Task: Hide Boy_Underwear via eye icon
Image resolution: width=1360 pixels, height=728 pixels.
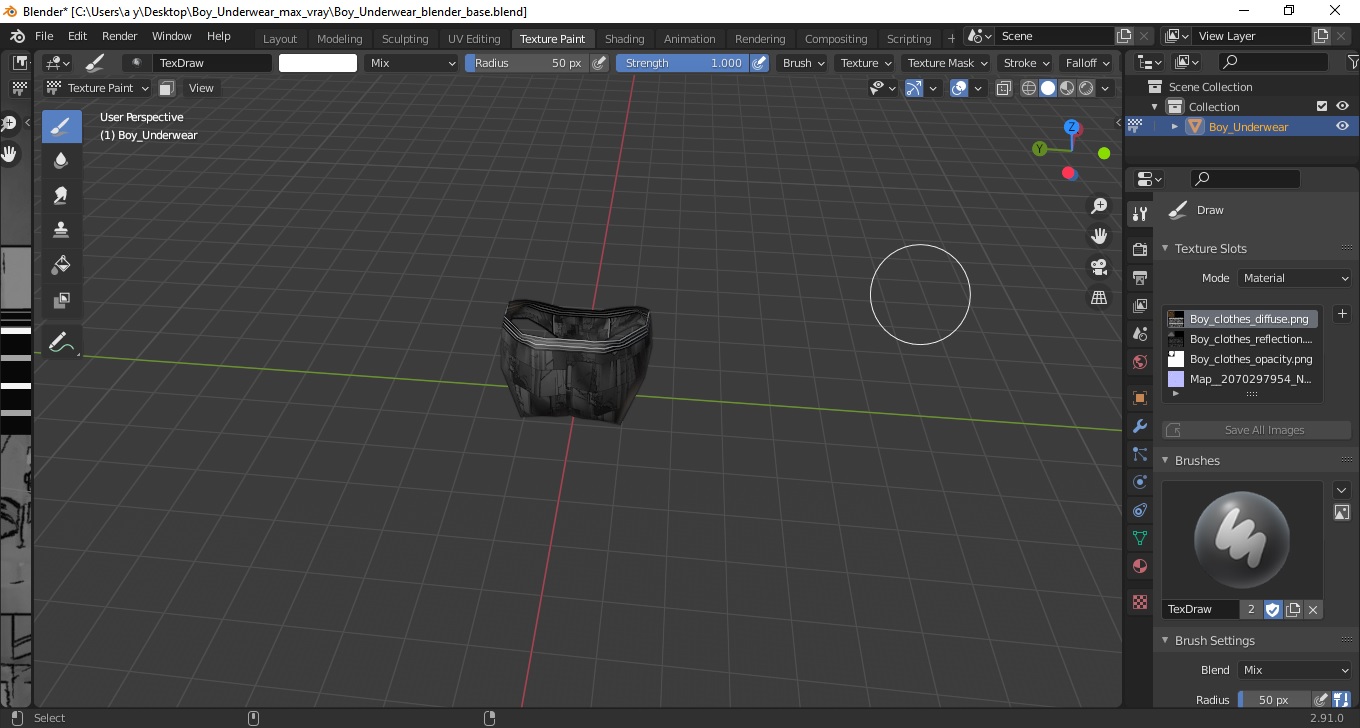Action: (x=1342, y=126)
